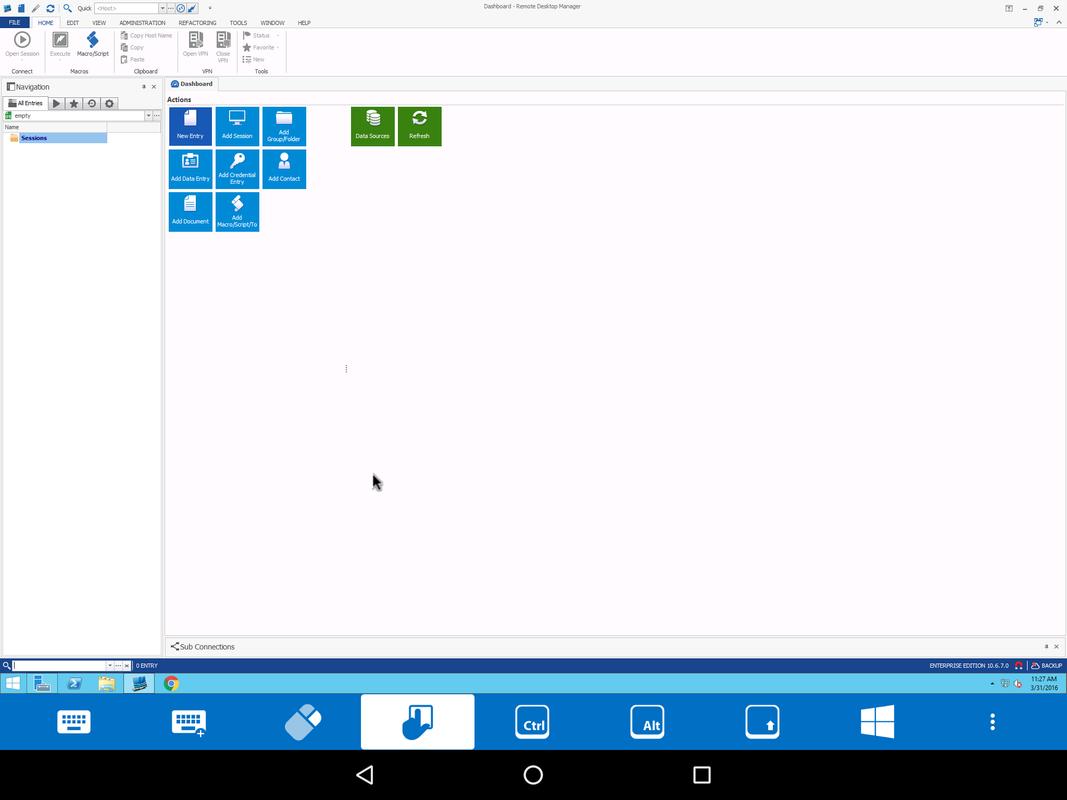The height and width of the screenshot is (800, 1067).
Task: Click Copy Host Name in Clipboard group
Action: [146, 35]
